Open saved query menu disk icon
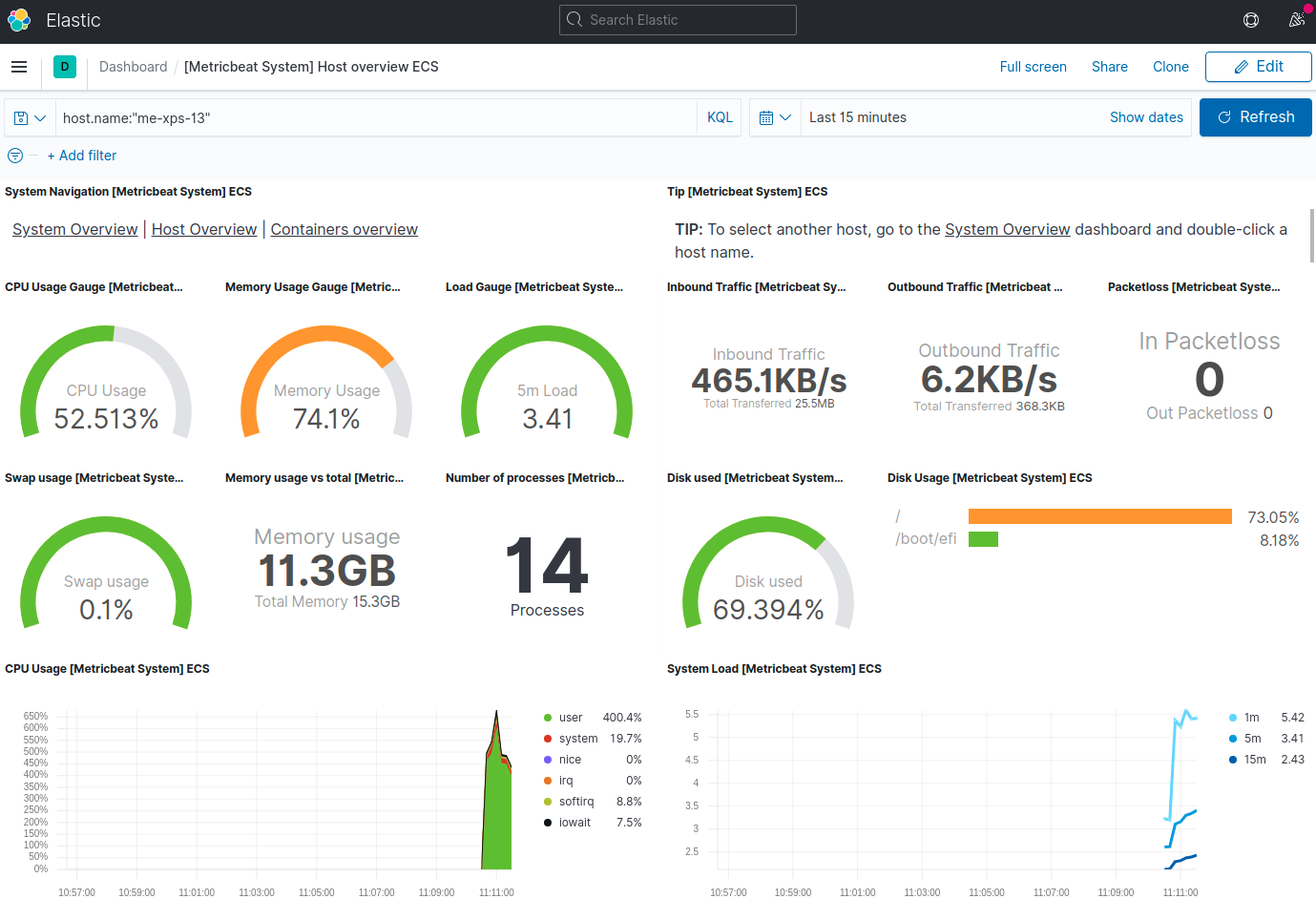 point(30,117)
